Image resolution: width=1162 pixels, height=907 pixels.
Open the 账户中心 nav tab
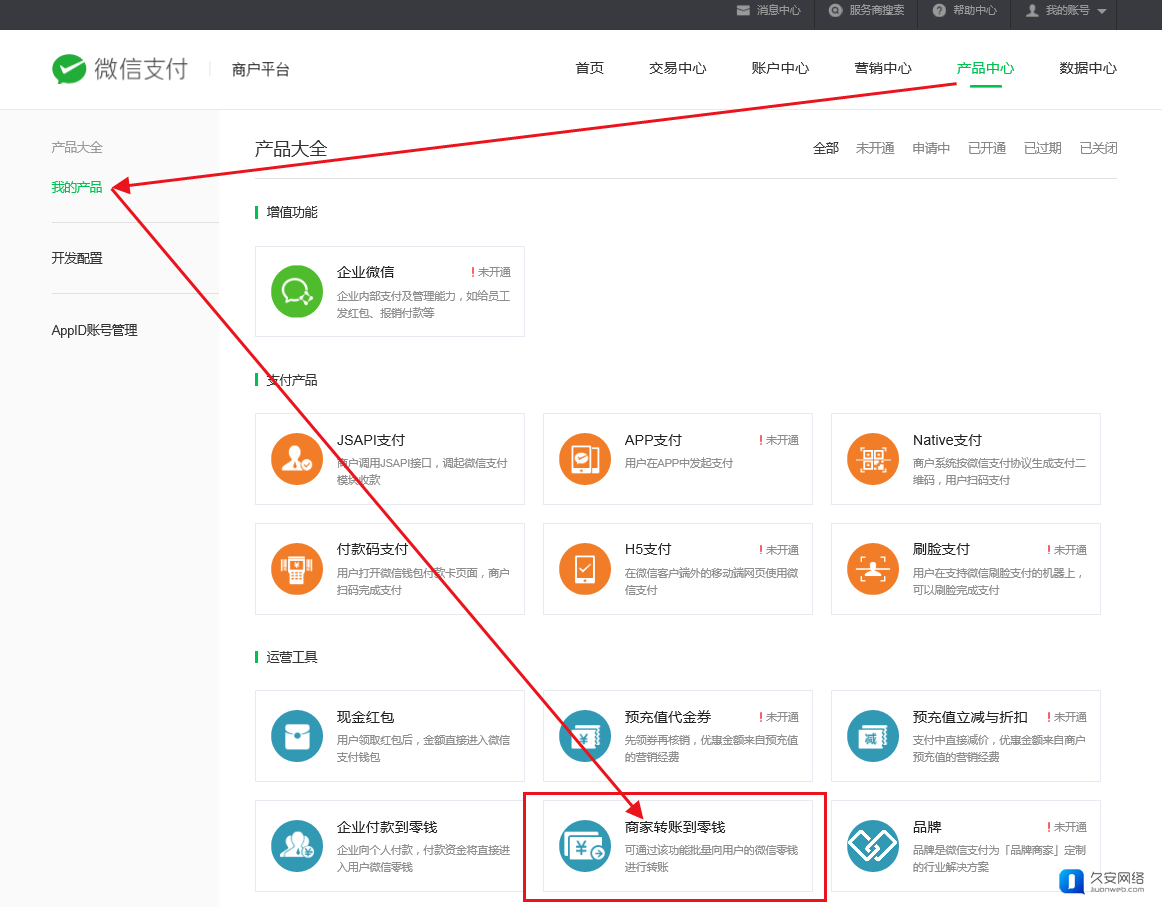coord(780,68)
